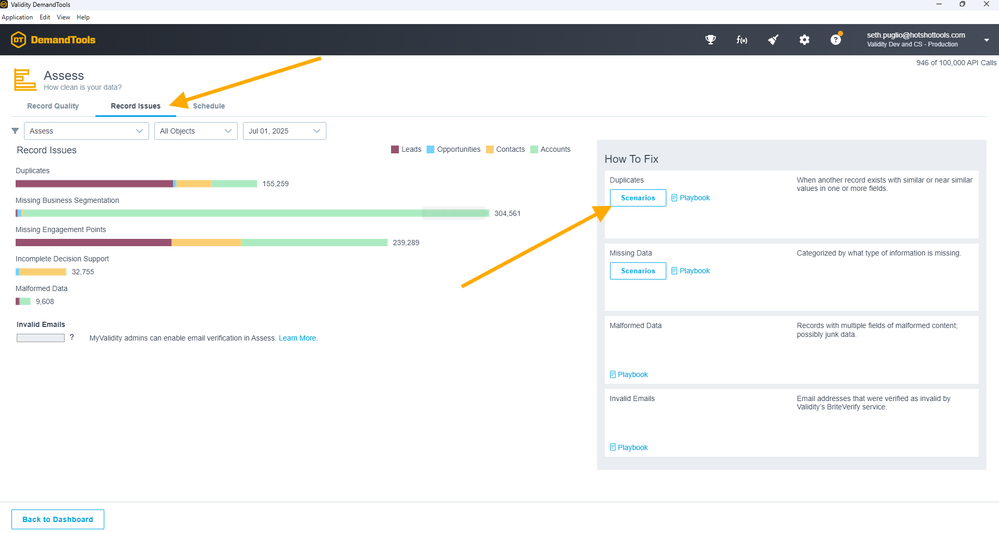Screen dimensions: 999x533
Task: Expand the user account dropdown arrow
Action: click(986, 39)
